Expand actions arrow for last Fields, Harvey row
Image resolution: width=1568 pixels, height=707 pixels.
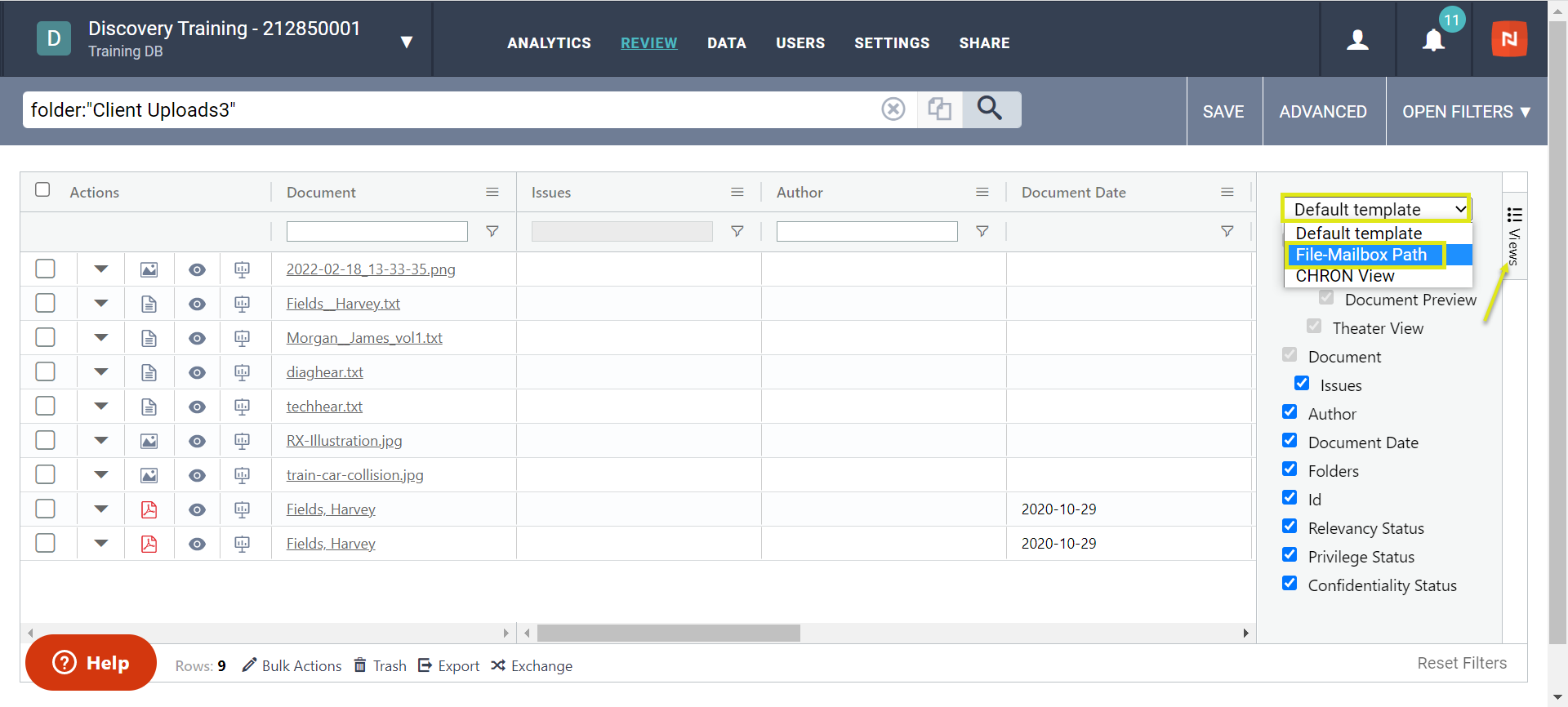tap(100, 544)
